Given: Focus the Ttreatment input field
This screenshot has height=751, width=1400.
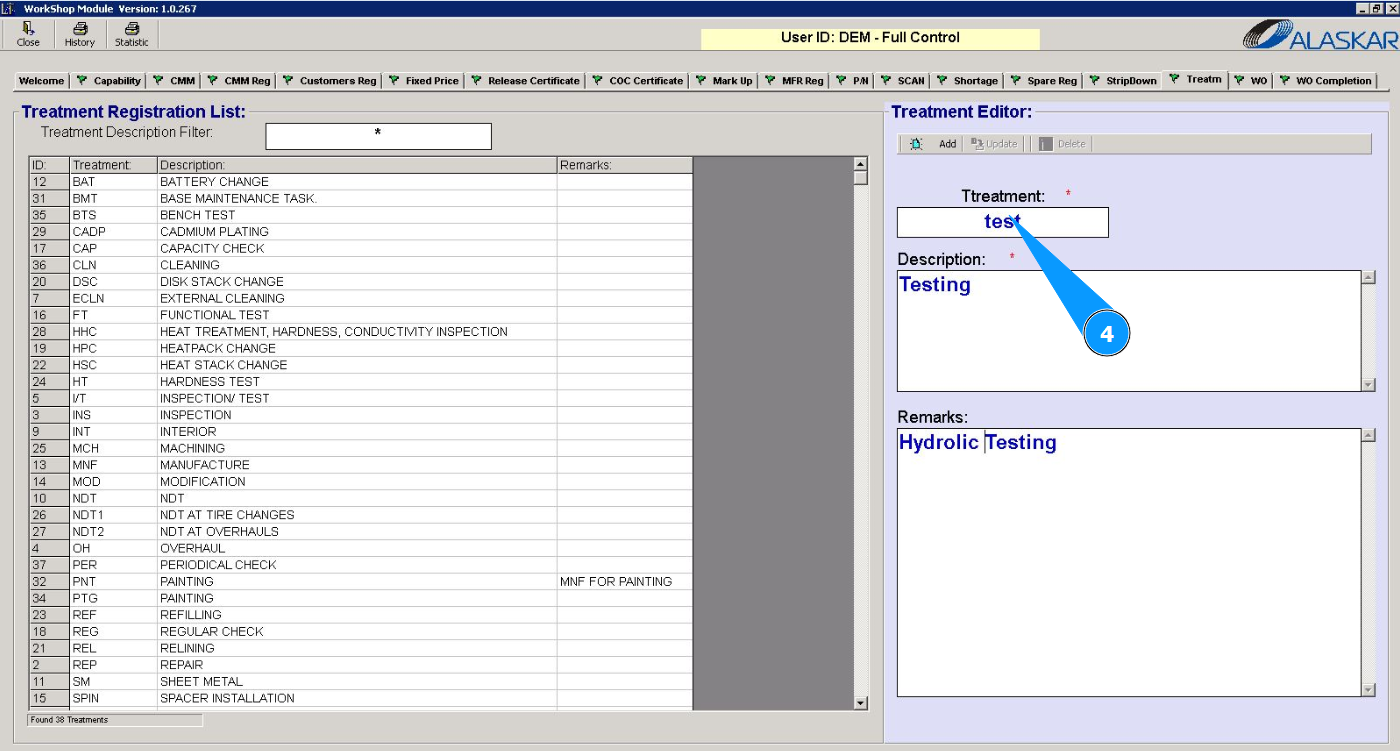Looking at the screenshot, I should tap(1002, 222).
